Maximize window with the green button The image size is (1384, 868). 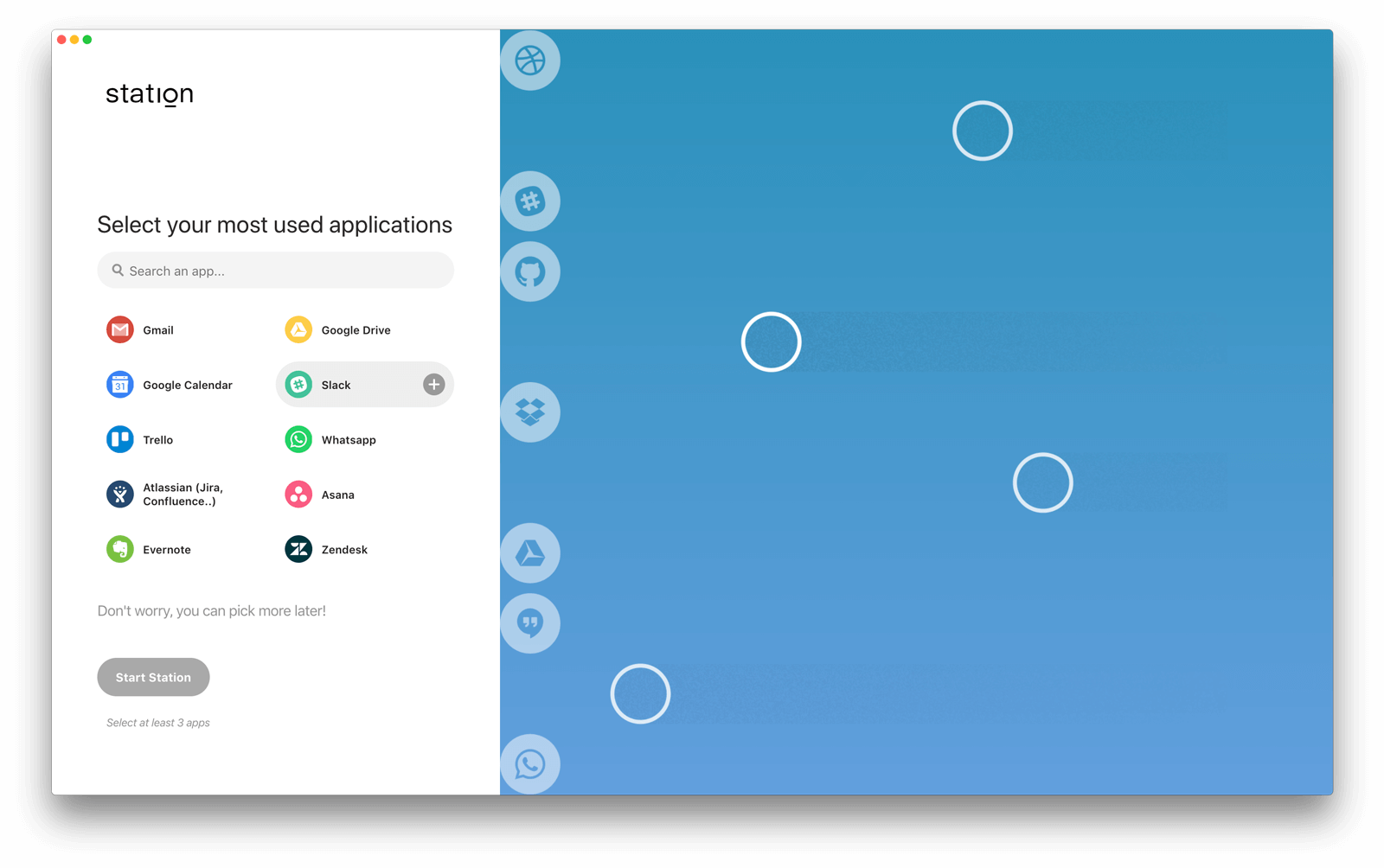[87, 40]
